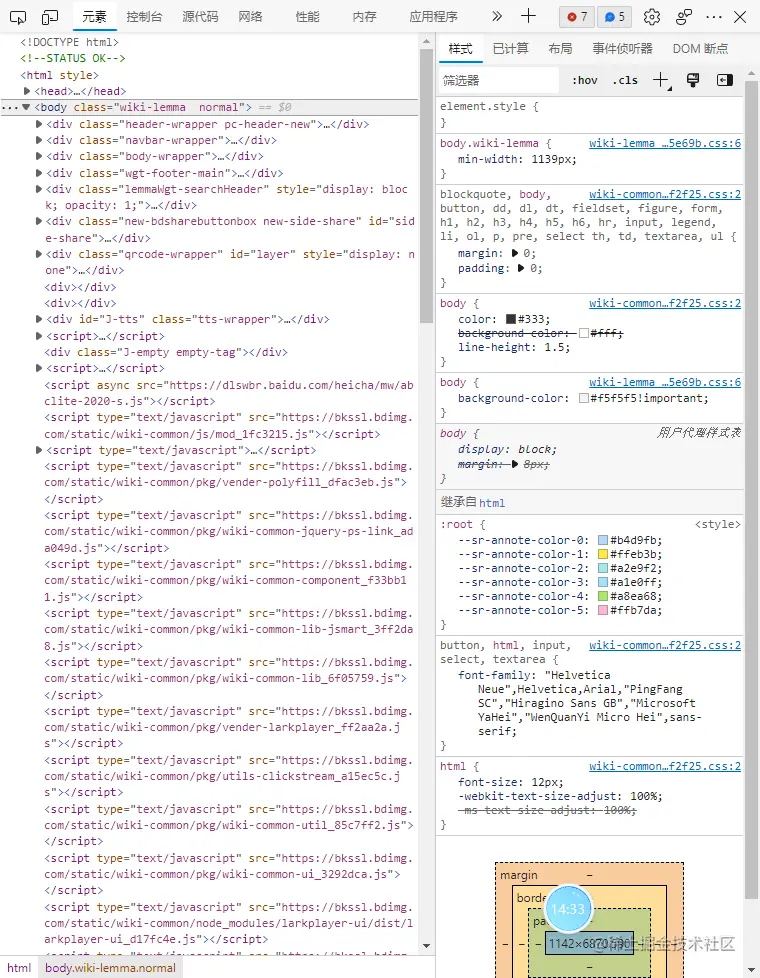Toggle device emulation icon
This screenshot has height=978, width=760.
(49, 17)
